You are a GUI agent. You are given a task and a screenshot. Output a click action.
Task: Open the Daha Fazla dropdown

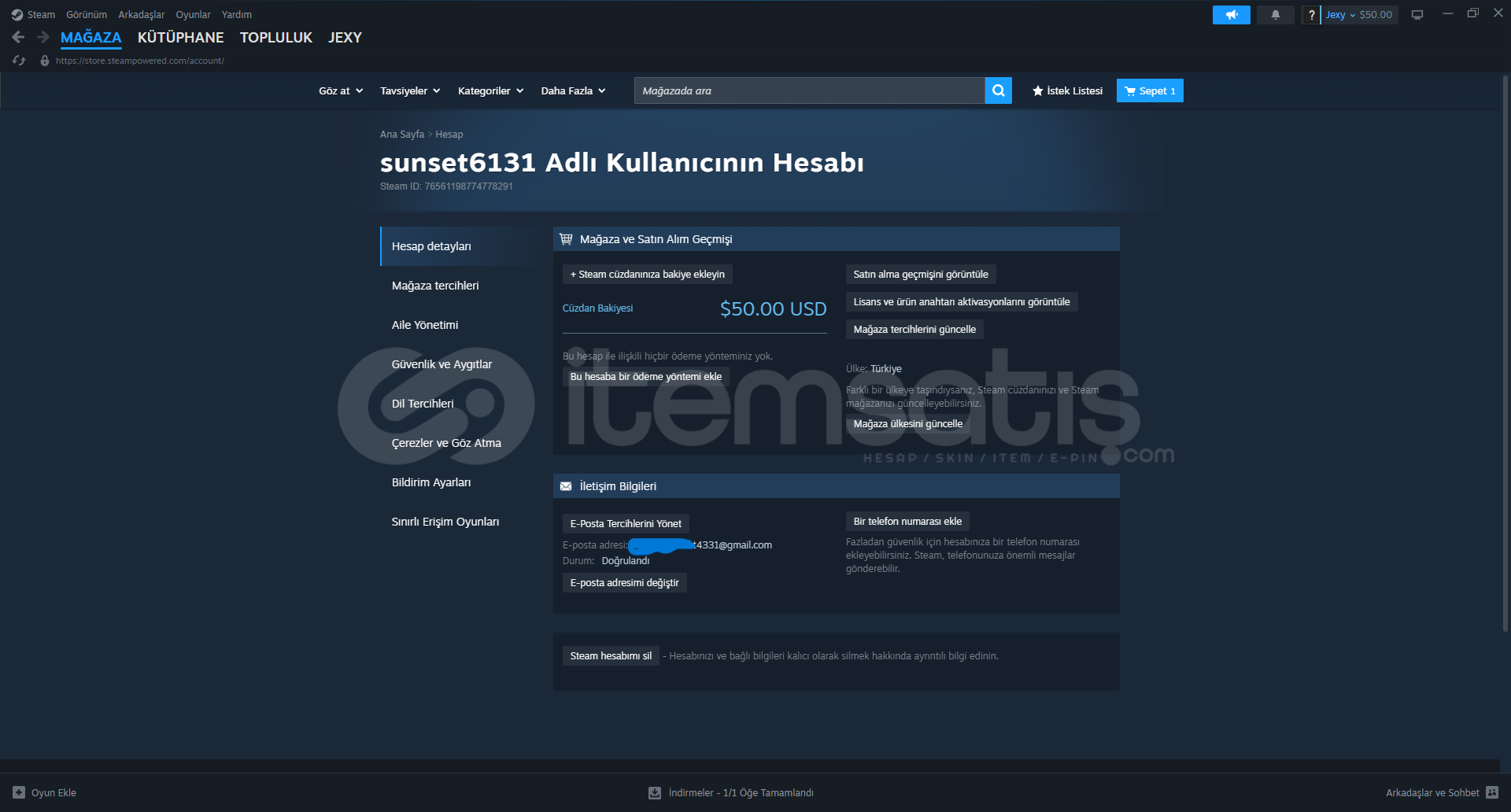pos(574,91)
